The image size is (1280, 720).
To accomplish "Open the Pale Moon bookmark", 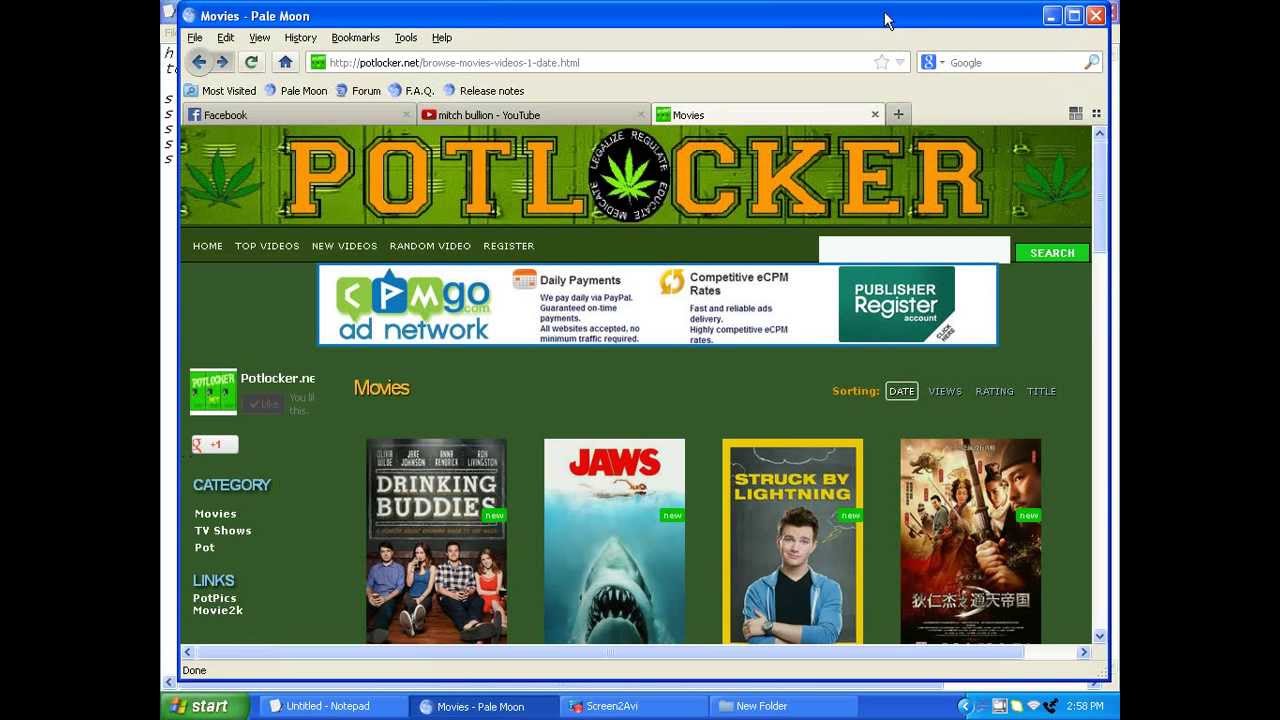I will pos(296,90).
